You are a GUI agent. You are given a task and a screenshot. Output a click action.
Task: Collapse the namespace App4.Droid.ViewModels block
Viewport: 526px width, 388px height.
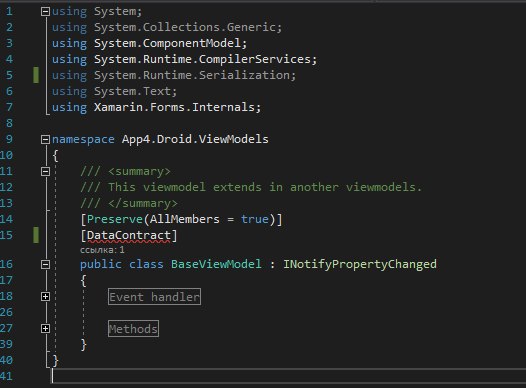[x=45, y=139]
